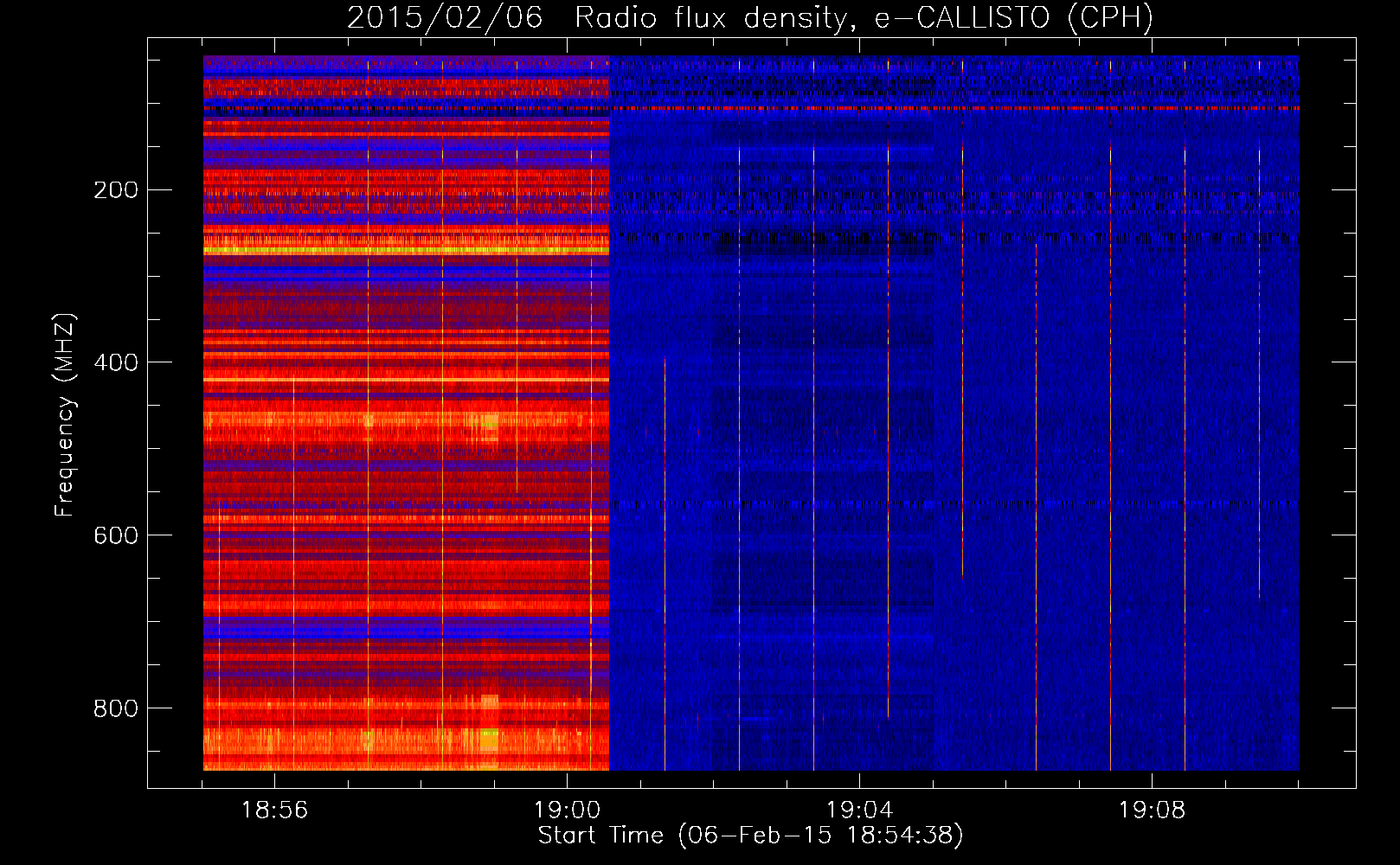Screen dimensions: 1400x865
Task: Click the bright yellow-green band near 270 MHz
Action: (x=406, y=250)
